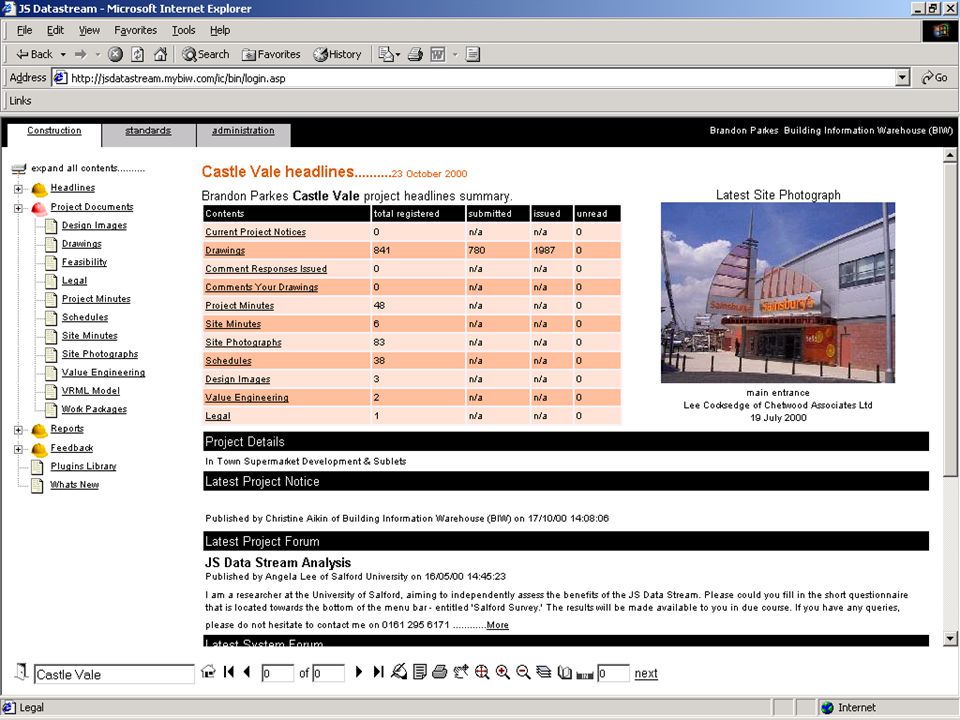The height and width of the screenshot is (720, 960).
Task: Expand the Reports tree node
Action: click(x=18, y=430)
